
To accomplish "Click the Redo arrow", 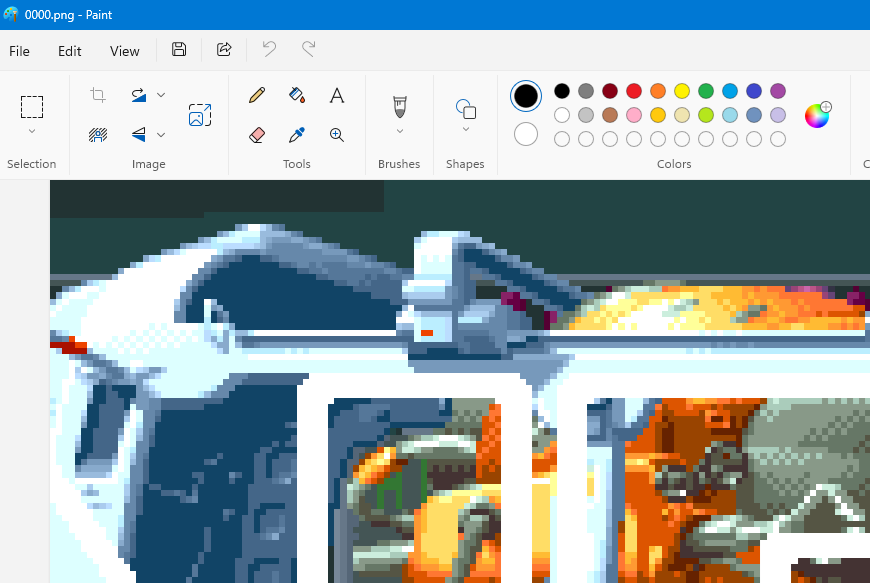I will point(308,49).
